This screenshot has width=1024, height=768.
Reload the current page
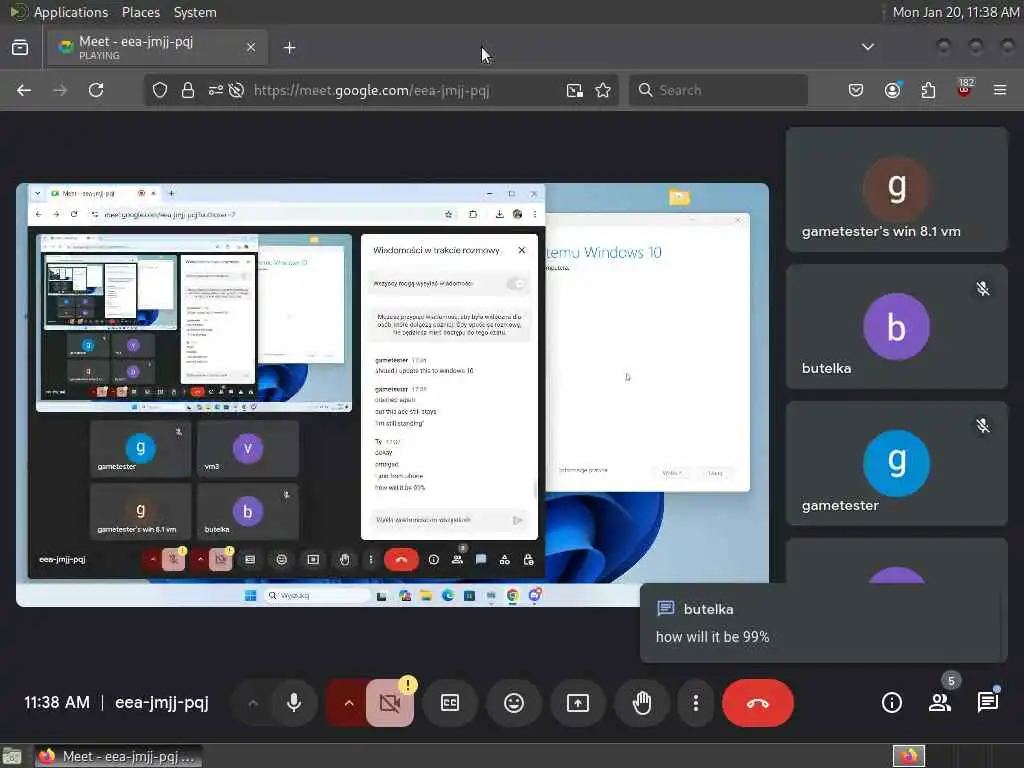pos(96,90)
